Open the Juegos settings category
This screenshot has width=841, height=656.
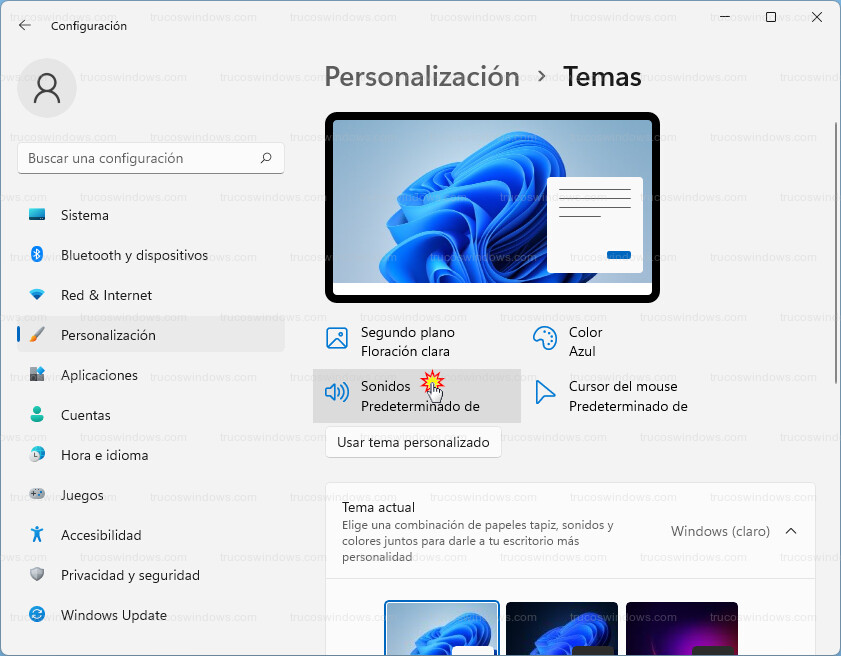(x=82, y=495)
